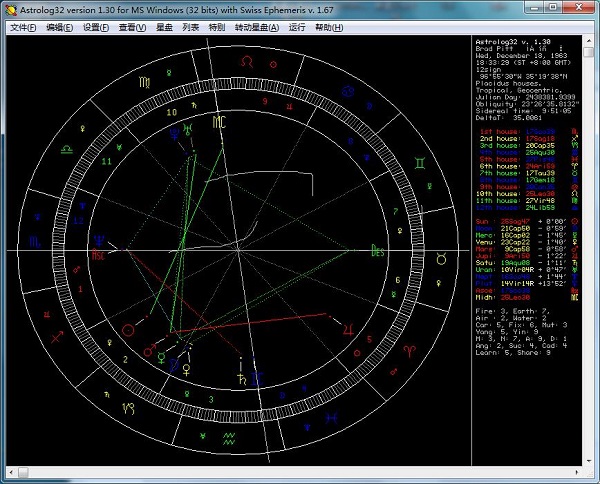Image resolution: width=600 pixels, height=484 pixels.
Task: Open the 列表 list menu
Action: pos(191,28)
